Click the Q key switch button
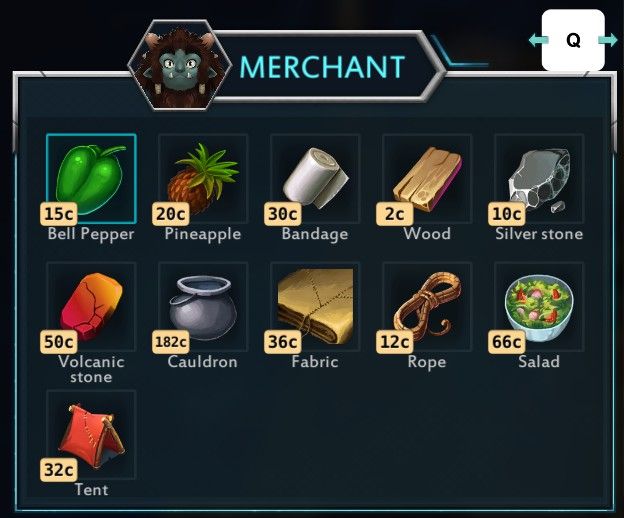624x518 pixels. pos(573,40)
